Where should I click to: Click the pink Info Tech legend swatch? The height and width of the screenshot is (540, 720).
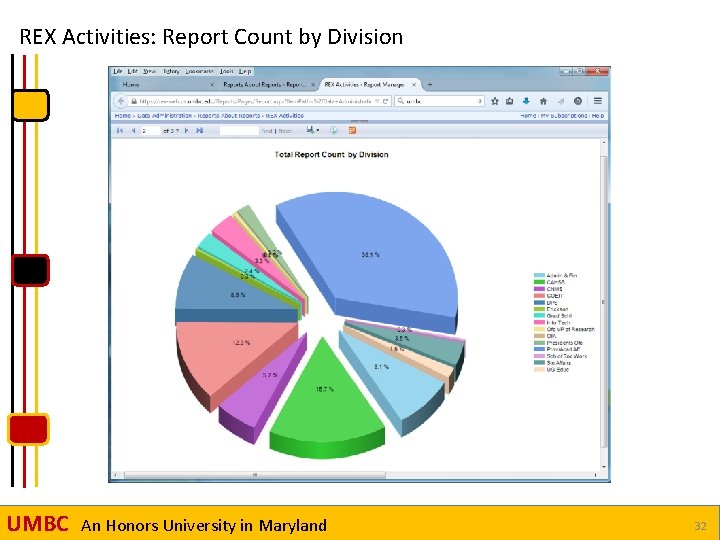tap(539, 322)
